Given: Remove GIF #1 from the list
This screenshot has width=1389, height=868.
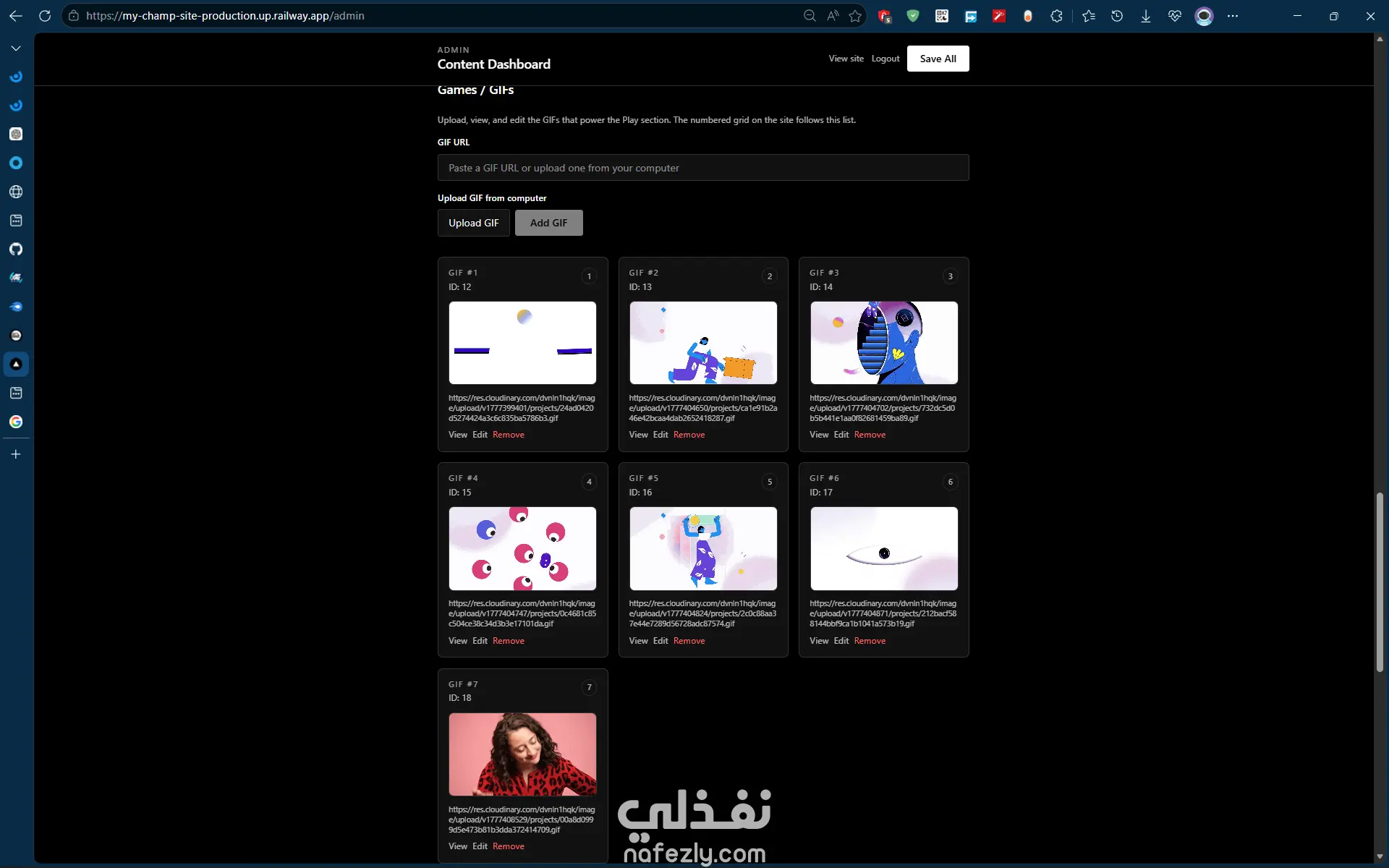Looking at the screenshot, I should (509, 435).
